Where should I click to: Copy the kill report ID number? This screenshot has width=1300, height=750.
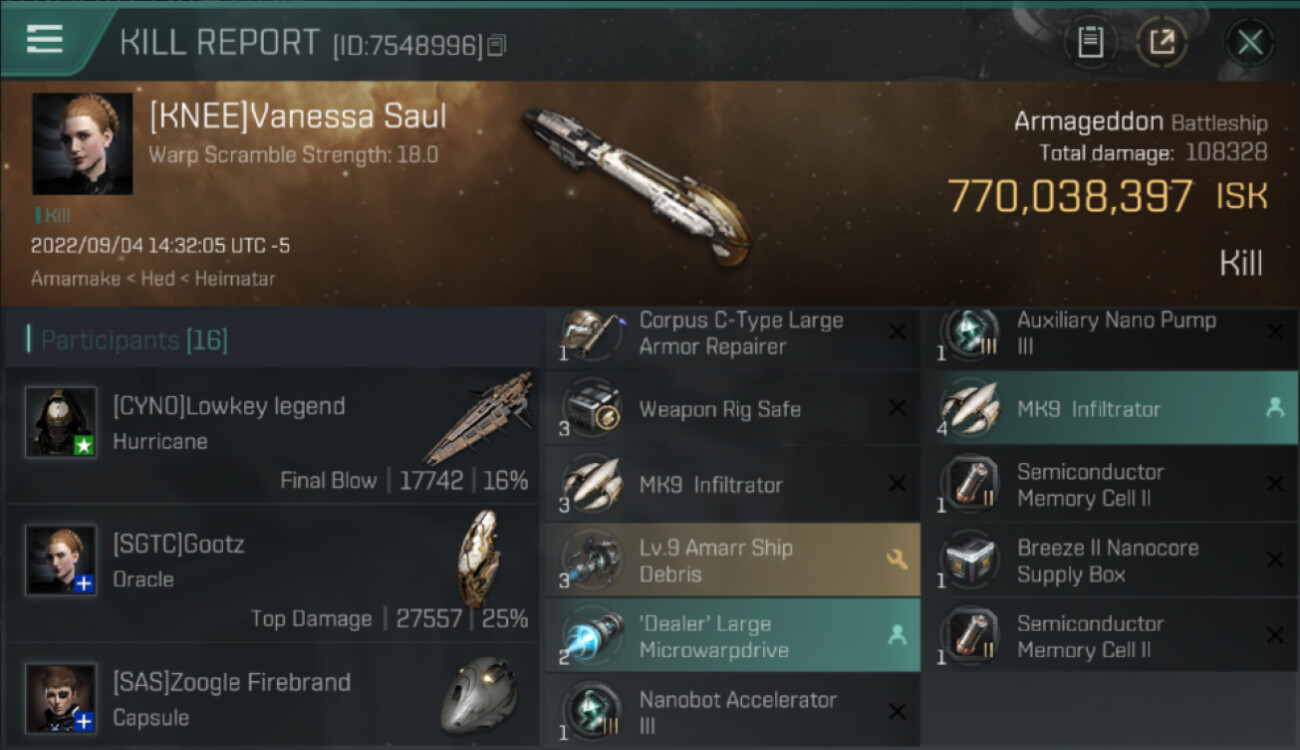click(x=497, y=45)
